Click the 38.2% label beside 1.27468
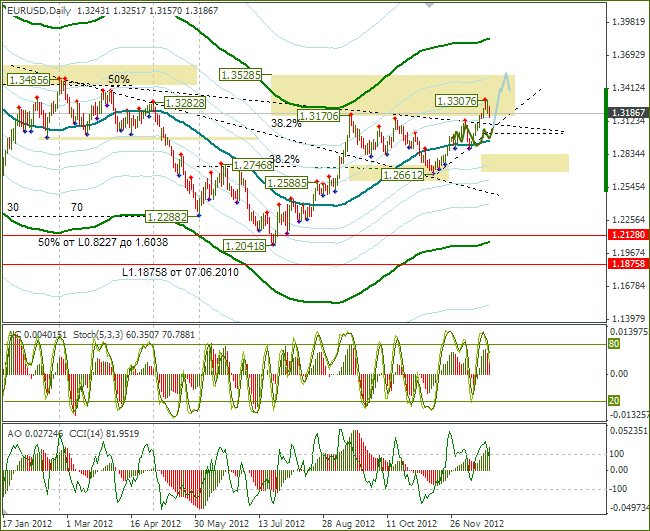 284,159
